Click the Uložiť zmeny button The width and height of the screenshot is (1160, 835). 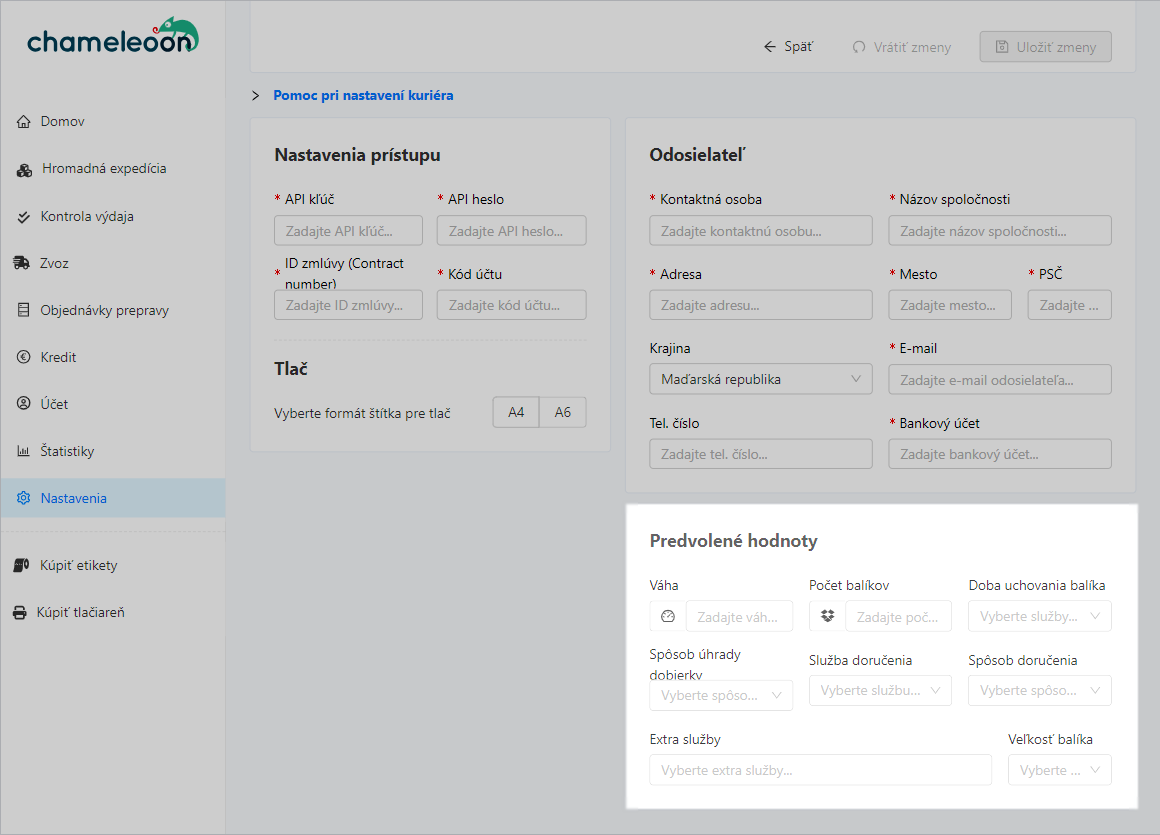pyautogui.click(x=1045, y=47)
